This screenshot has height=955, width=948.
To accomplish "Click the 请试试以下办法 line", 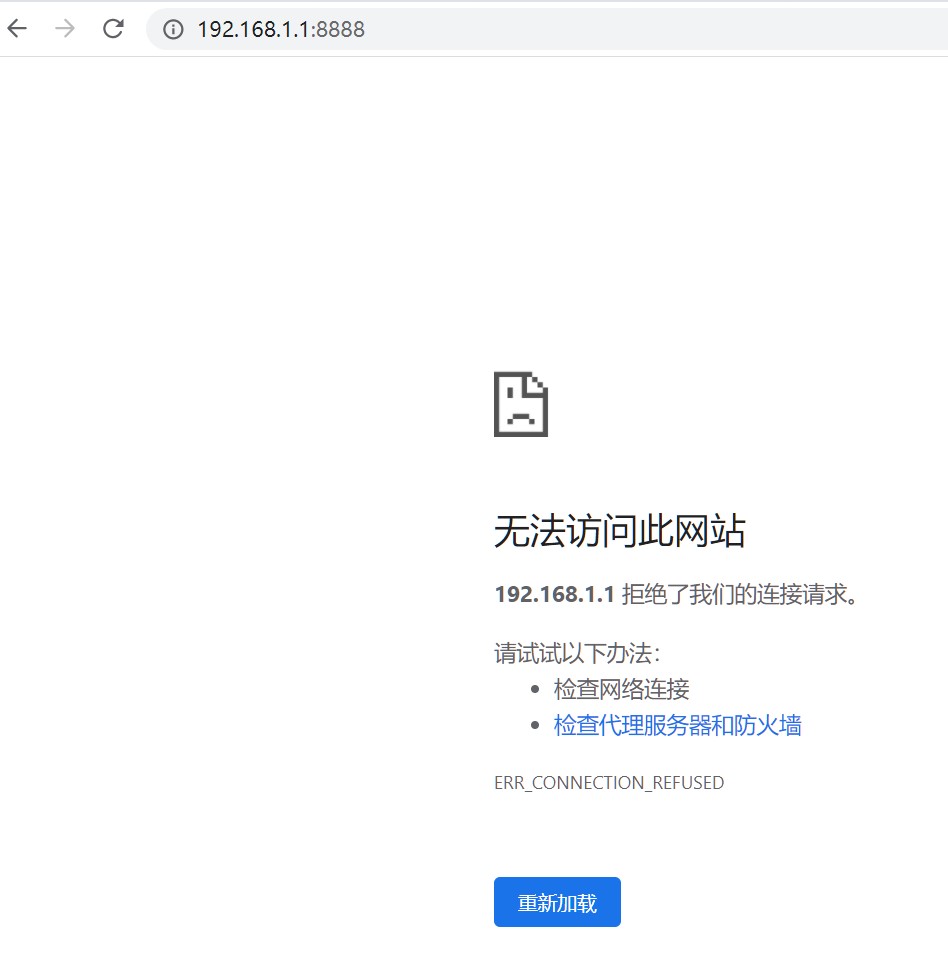I will [577, 654].
